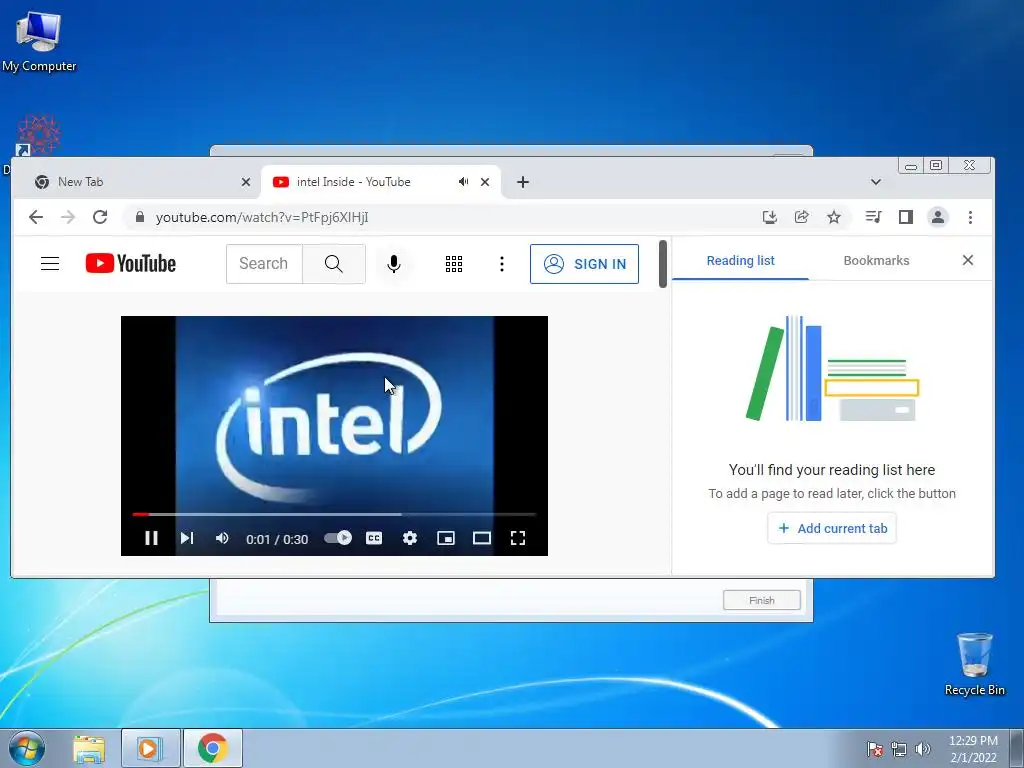The width and height of the screenshot is (1024, 768).
Task: Turn on closed captions
Action: [374, 538]
